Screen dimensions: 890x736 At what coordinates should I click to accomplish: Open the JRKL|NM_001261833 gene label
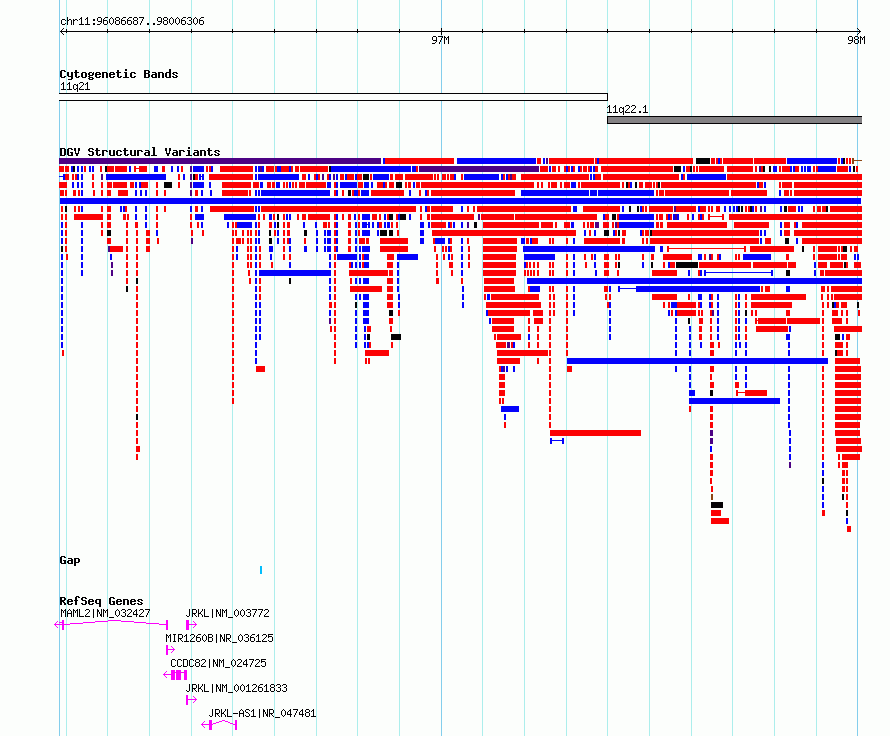click(x=237, y=688)
